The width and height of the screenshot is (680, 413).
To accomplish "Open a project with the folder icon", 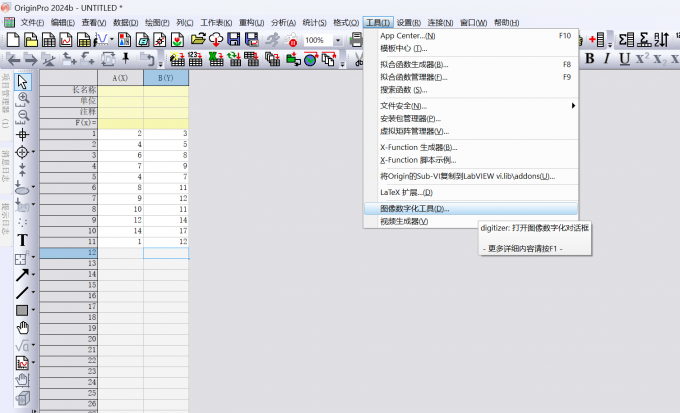I will (198, 40).
